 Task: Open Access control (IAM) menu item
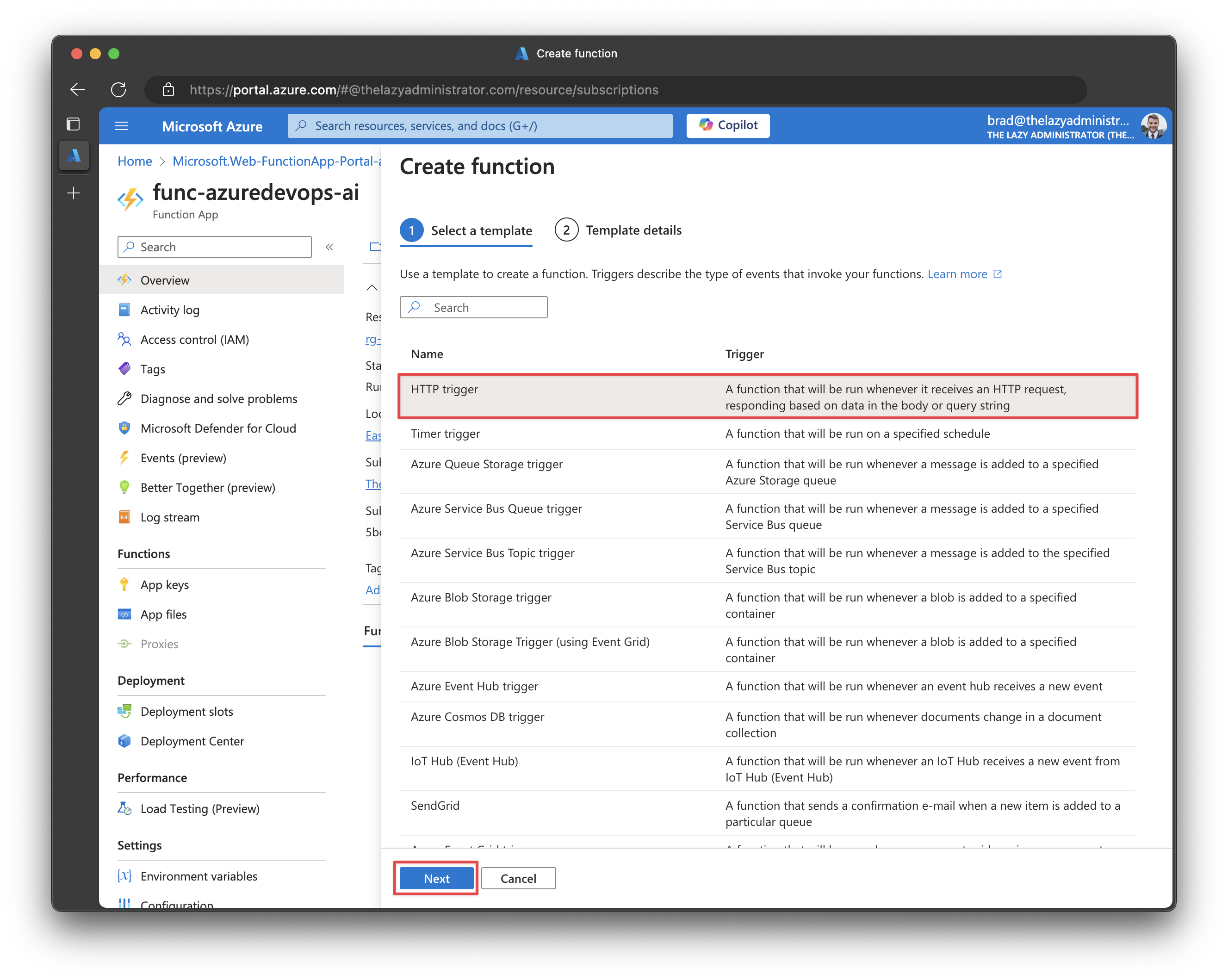click(222, 339)
